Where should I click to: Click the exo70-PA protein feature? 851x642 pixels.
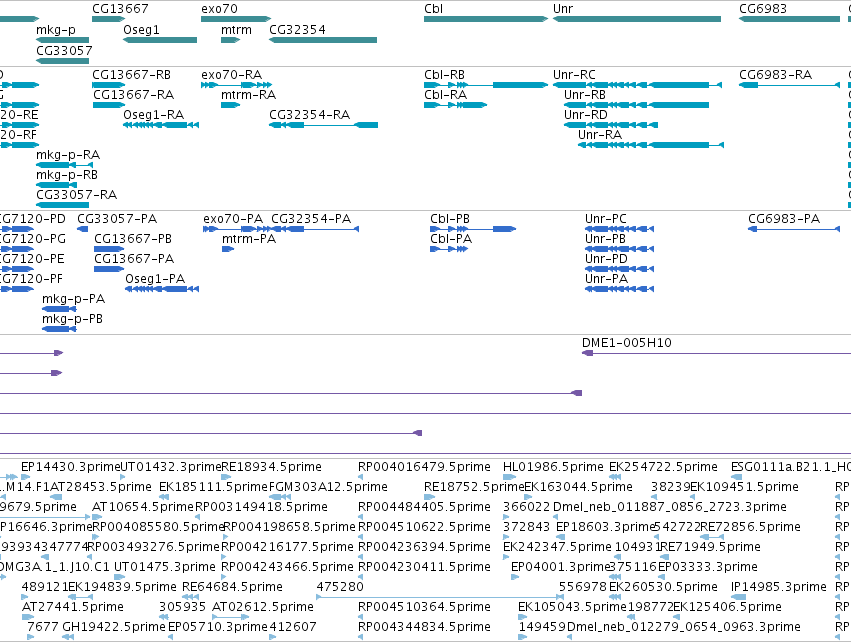point(237,229)
